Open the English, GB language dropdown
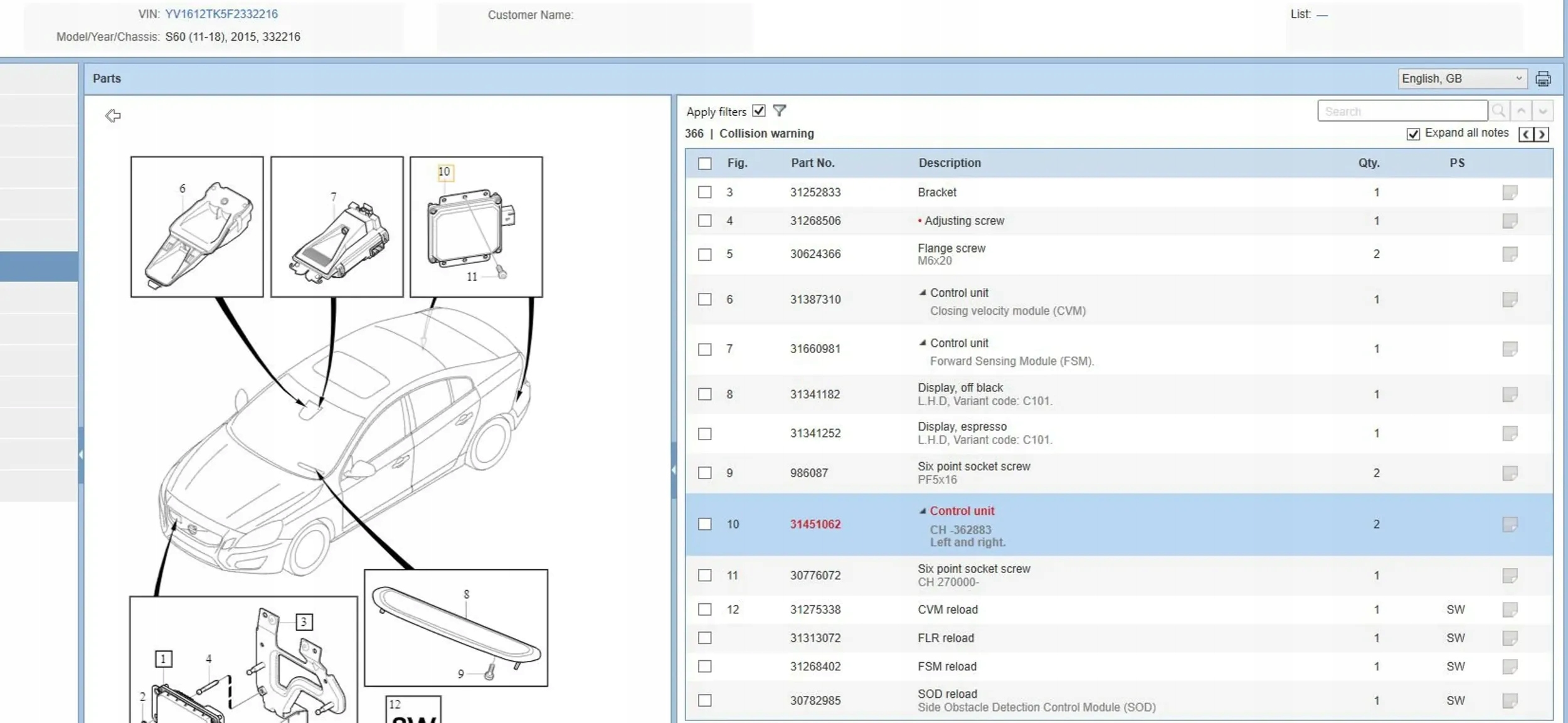1568x723 pixels. click(x=1461, y=79)
